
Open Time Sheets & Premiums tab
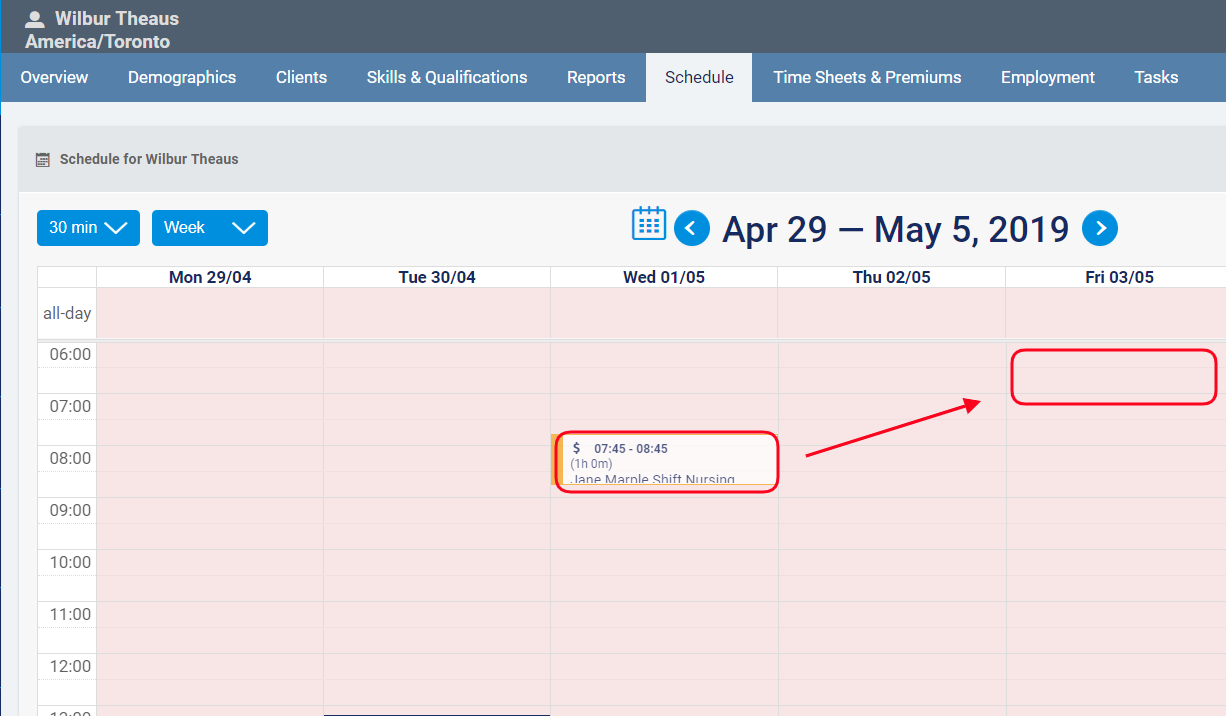point(867,77)
